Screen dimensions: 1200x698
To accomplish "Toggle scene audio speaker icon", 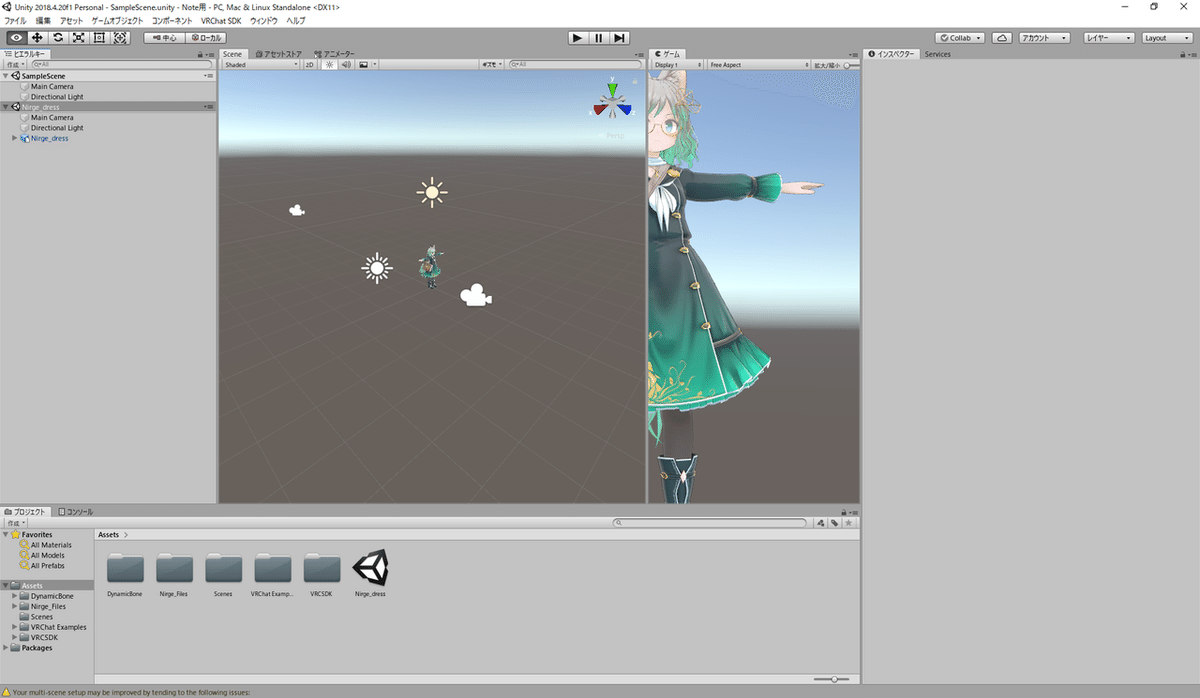I will click(x=346, y=64).
